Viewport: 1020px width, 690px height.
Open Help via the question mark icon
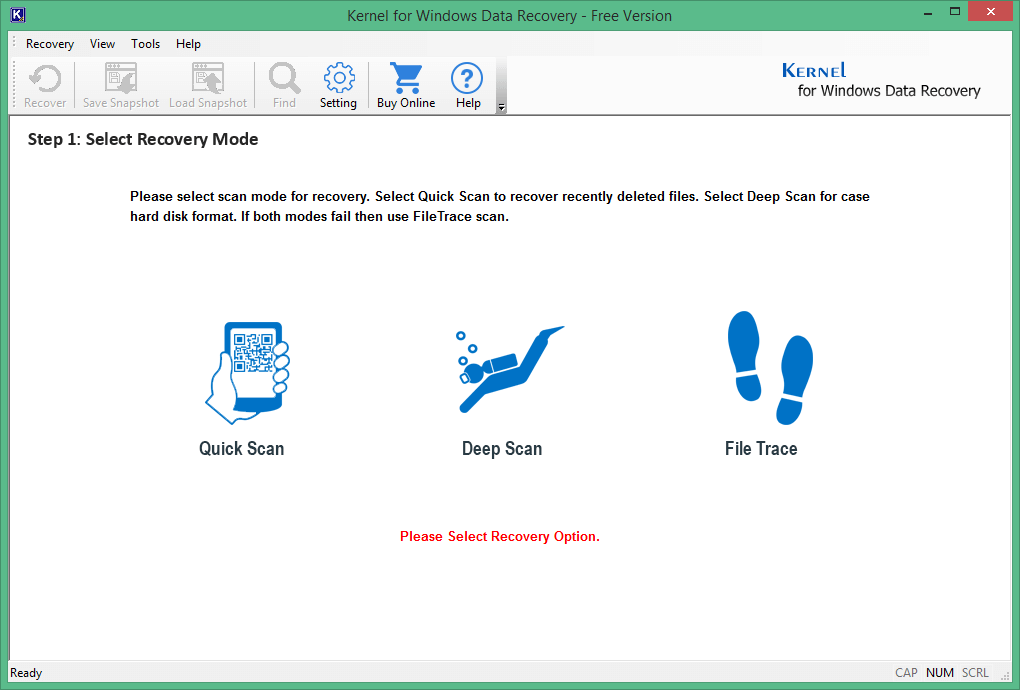(467, 78)
